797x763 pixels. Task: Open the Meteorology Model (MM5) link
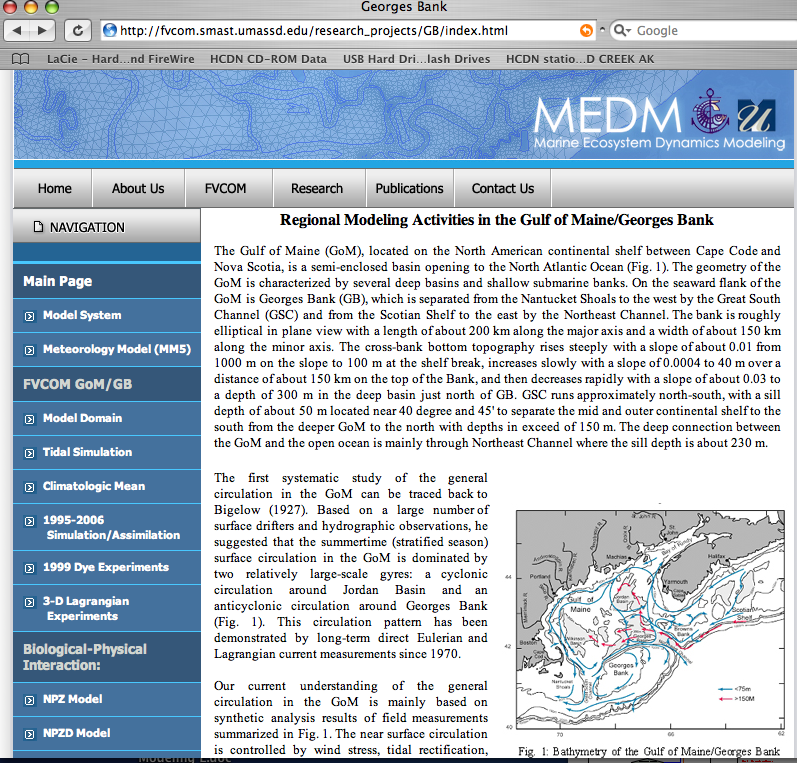tap(117, 349)
